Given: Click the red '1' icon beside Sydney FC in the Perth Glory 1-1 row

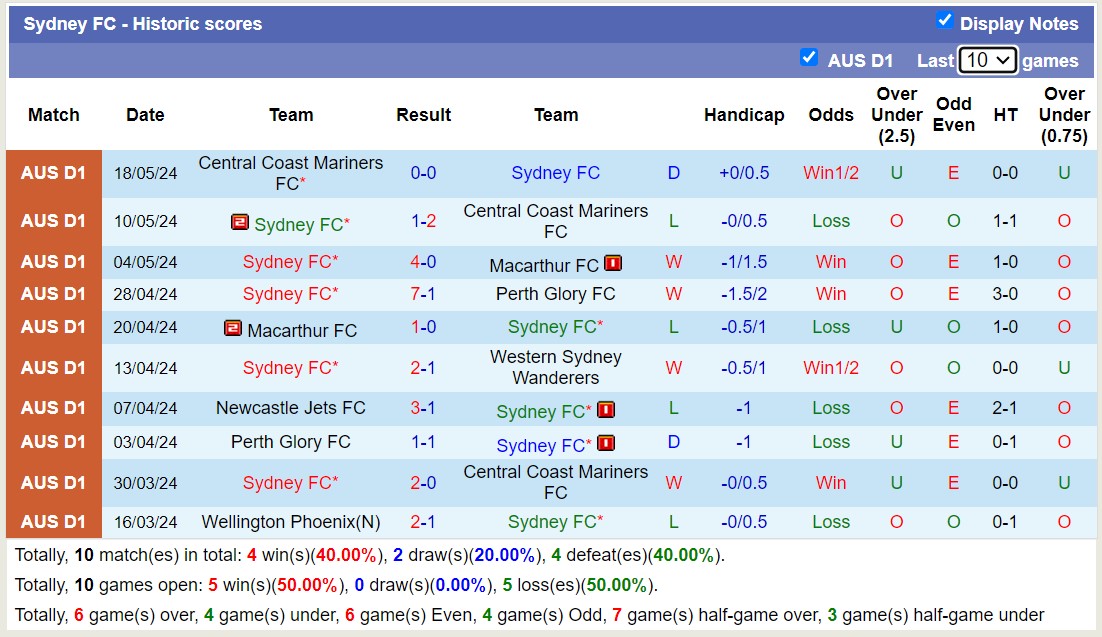Looking at the screenshot, I should point(605,443).
